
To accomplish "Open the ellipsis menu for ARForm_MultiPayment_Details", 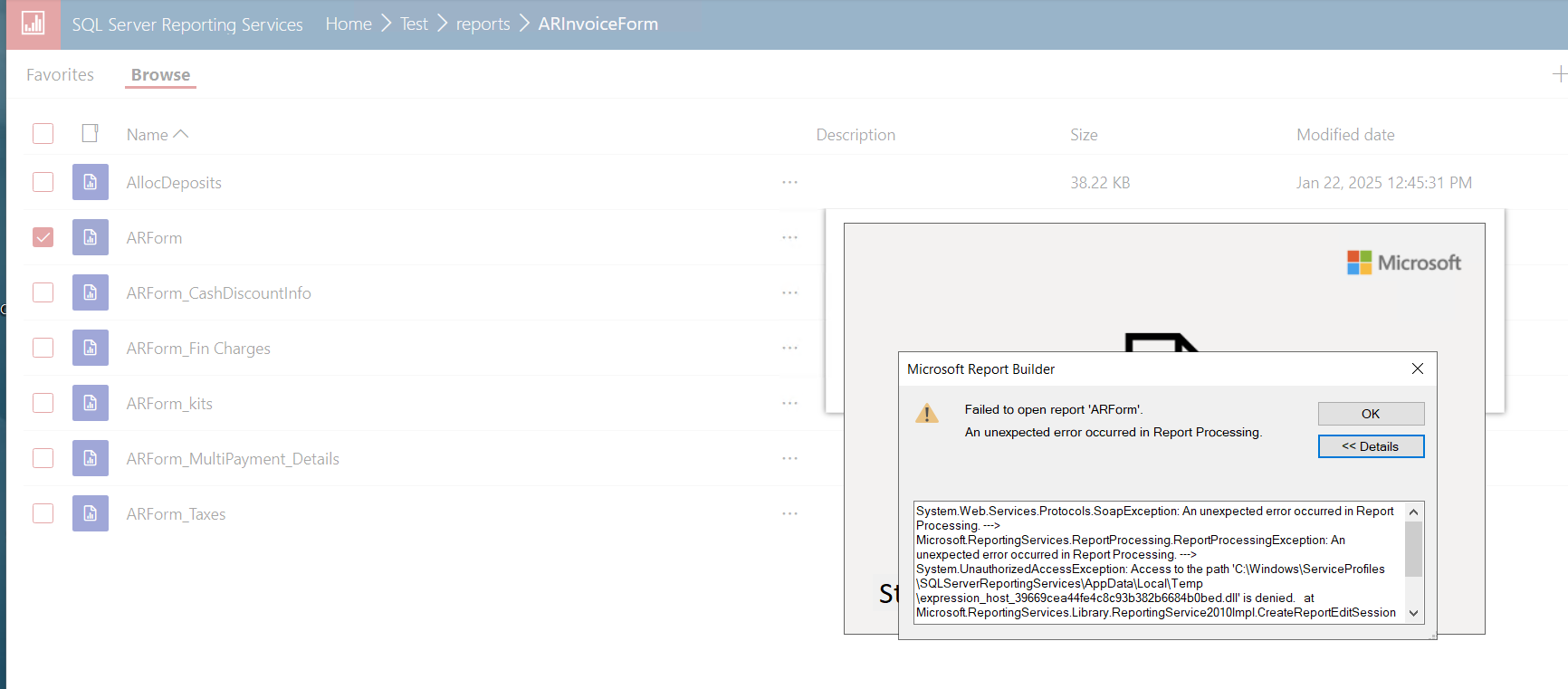I will (790, 458).
